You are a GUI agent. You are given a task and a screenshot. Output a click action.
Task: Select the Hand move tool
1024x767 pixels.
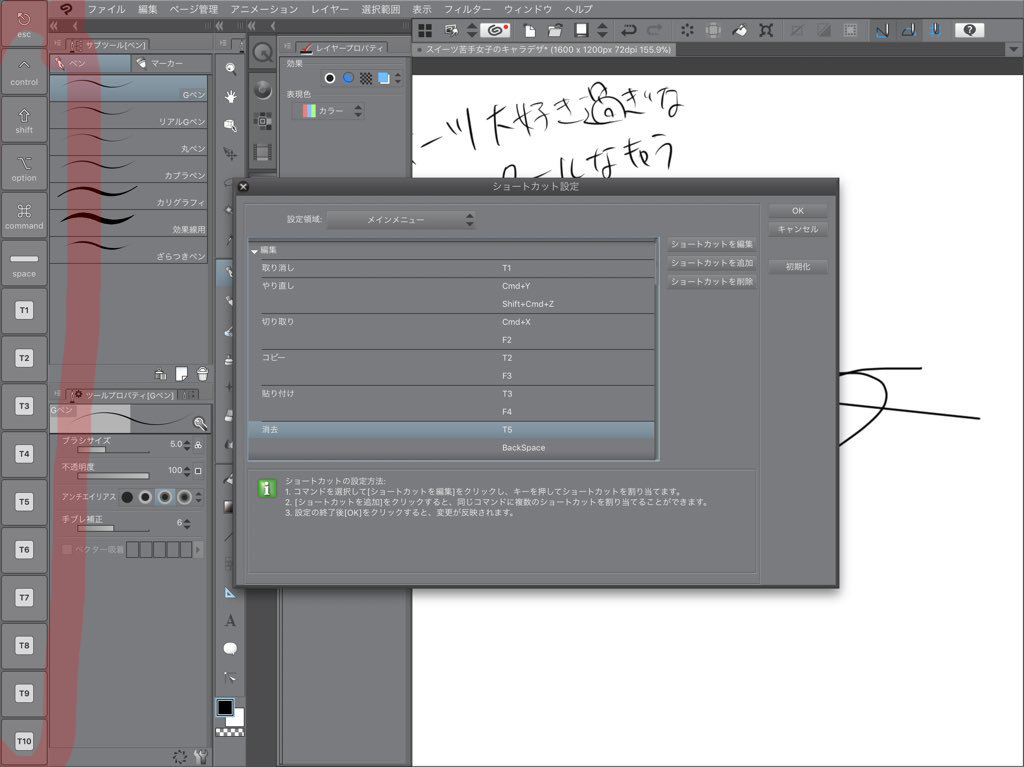(x=231, y=97)
